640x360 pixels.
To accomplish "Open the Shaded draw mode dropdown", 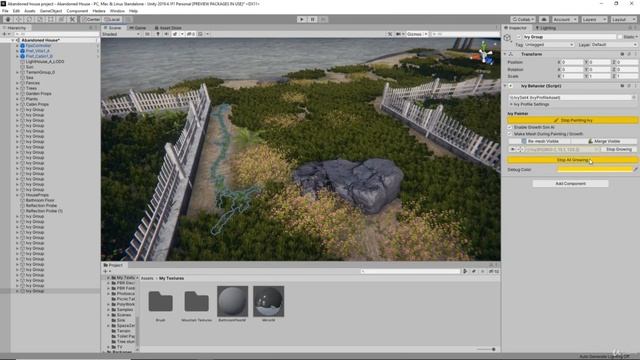I will pos(121,34).
